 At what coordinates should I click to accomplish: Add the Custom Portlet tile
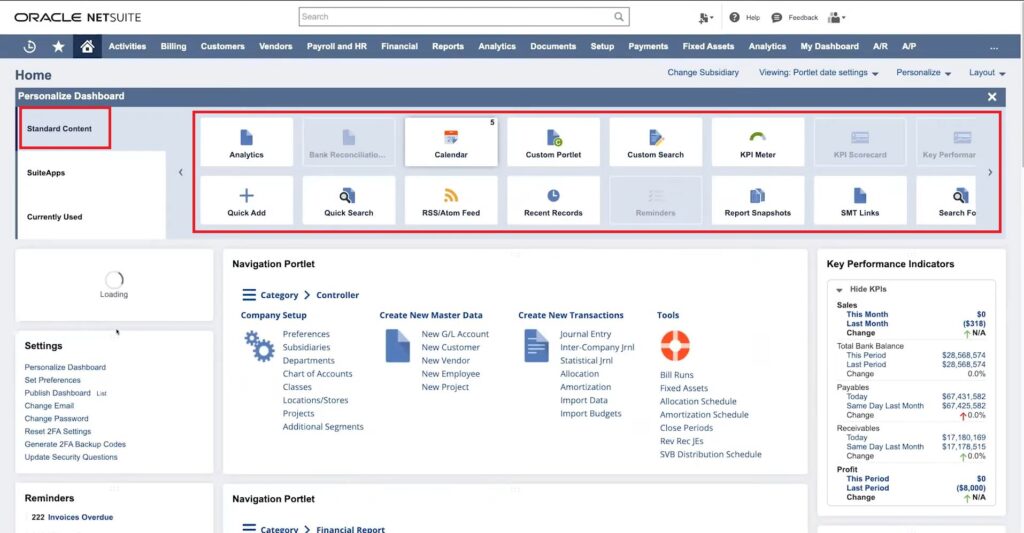pos(553,142)
